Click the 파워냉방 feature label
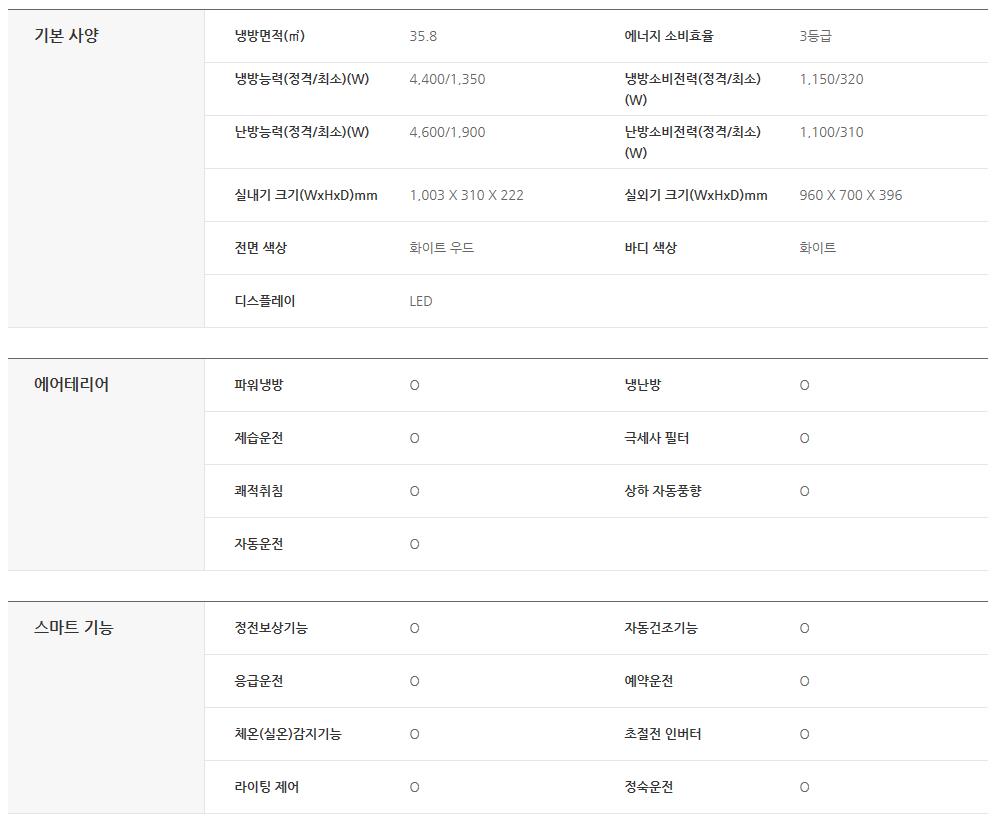 259,385
